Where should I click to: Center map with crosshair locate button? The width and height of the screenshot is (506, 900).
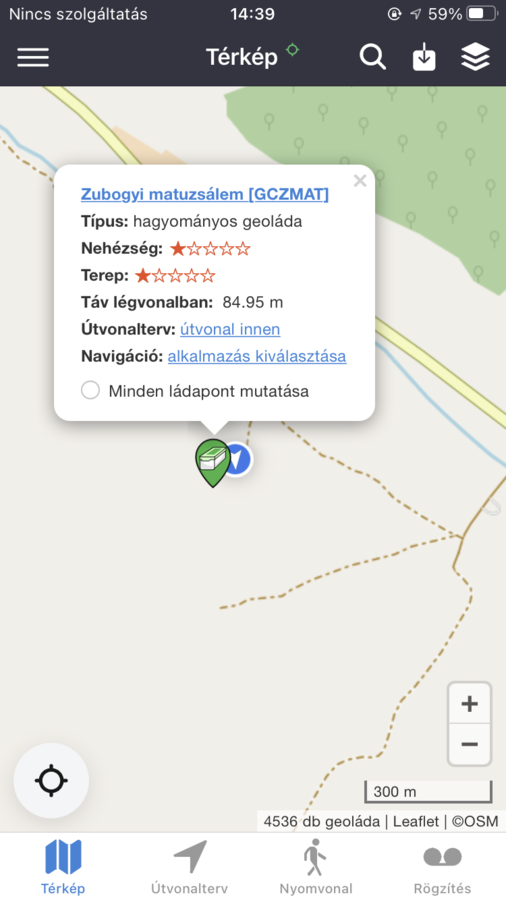tap(51, 780)
